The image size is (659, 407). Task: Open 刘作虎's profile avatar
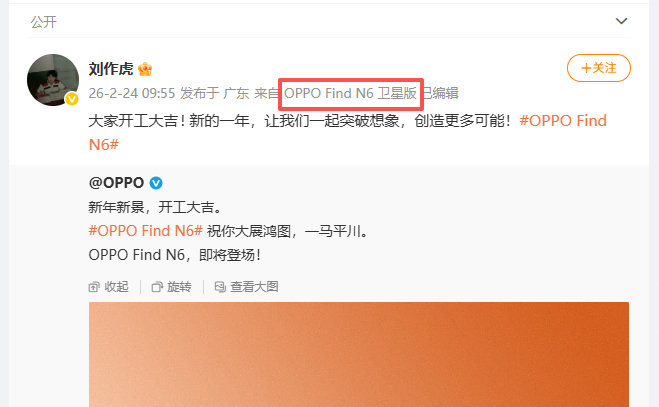tap(53, 80)
